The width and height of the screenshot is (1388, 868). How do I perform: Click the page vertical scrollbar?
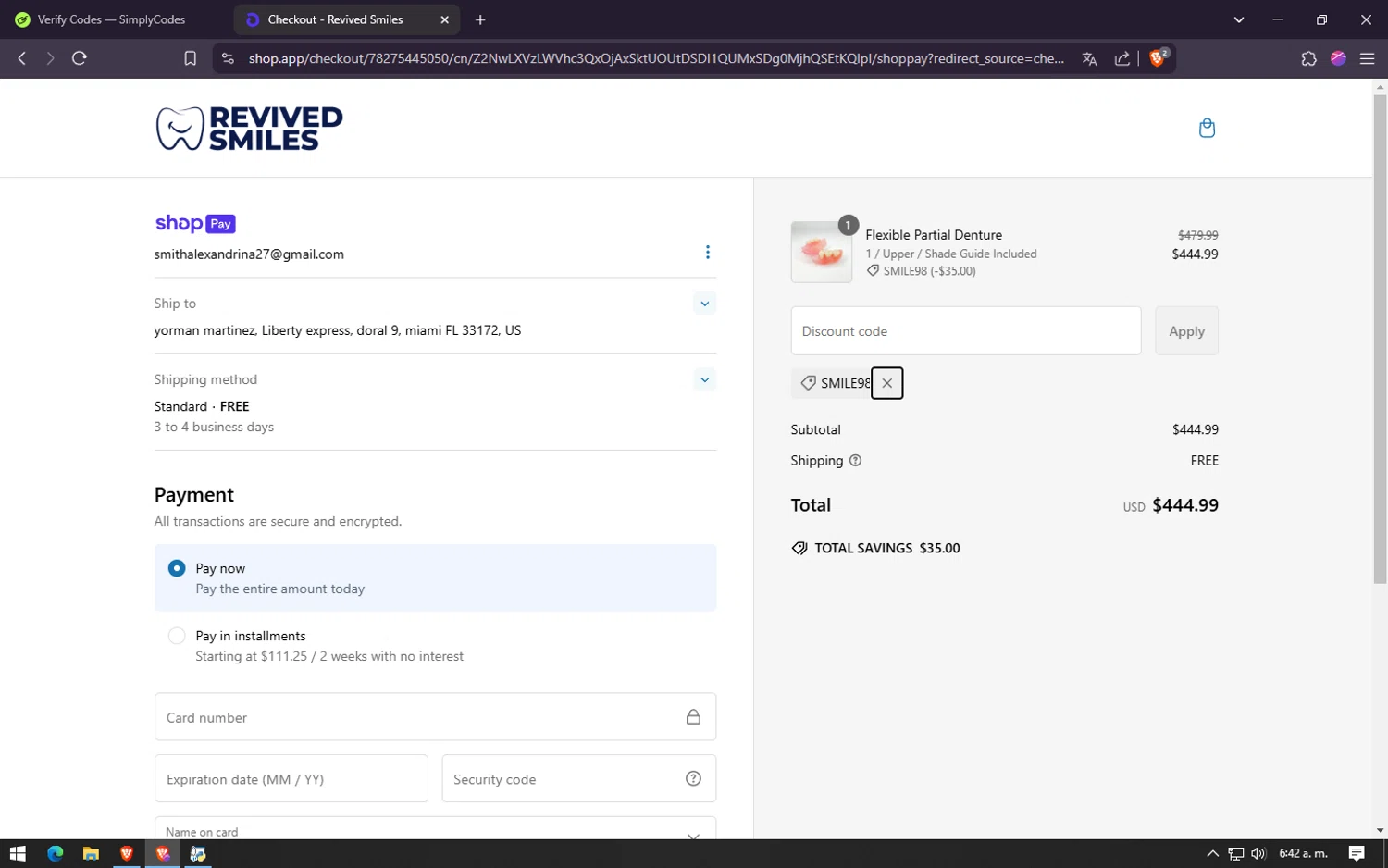(x=1380, y=341)
